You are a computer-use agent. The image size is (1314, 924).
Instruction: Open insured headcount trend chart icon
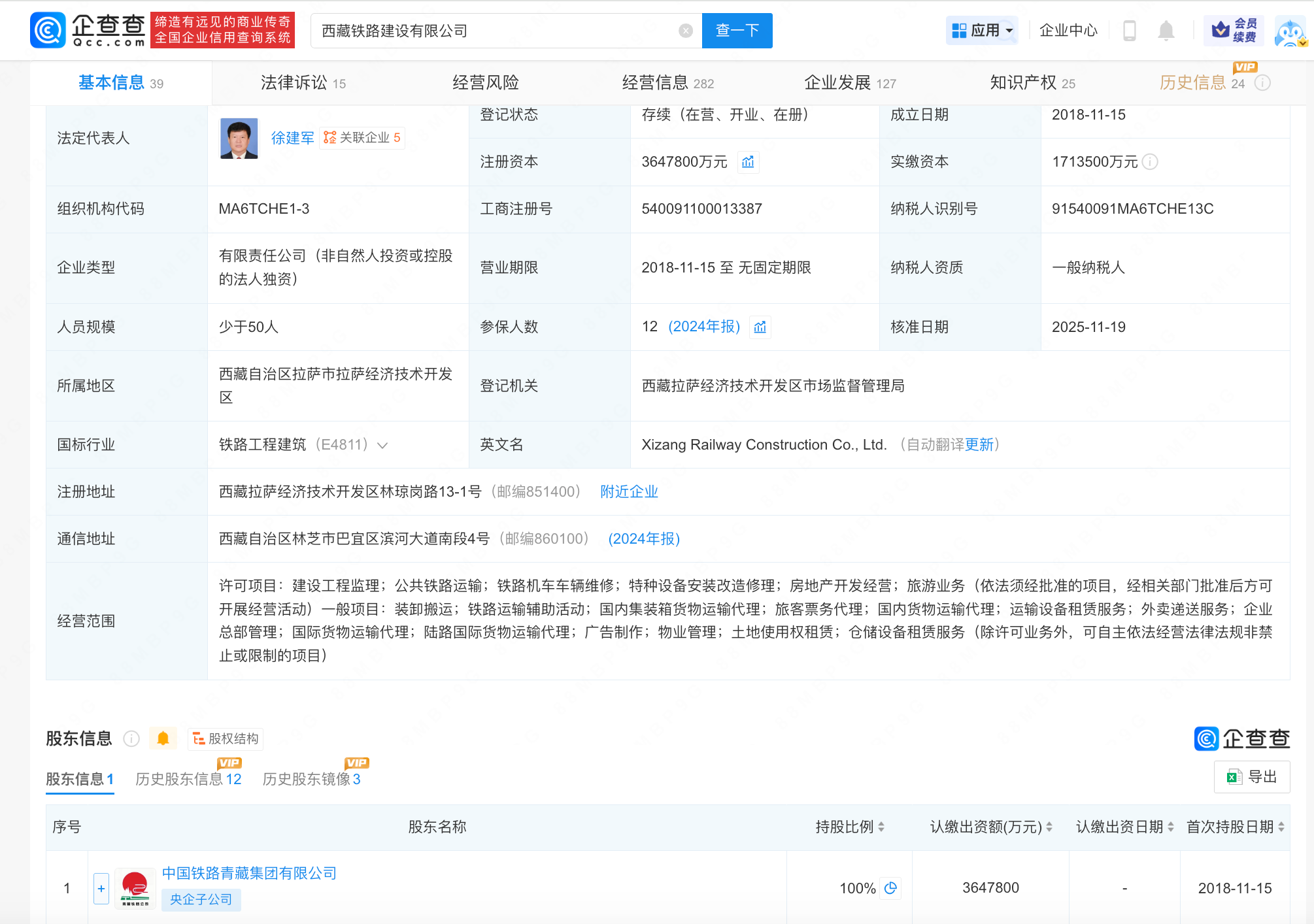[x=760, y=327]
